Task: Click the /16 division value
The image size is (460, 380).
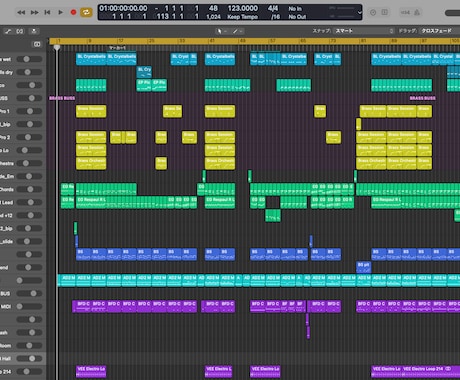Action: click(275, 17)
